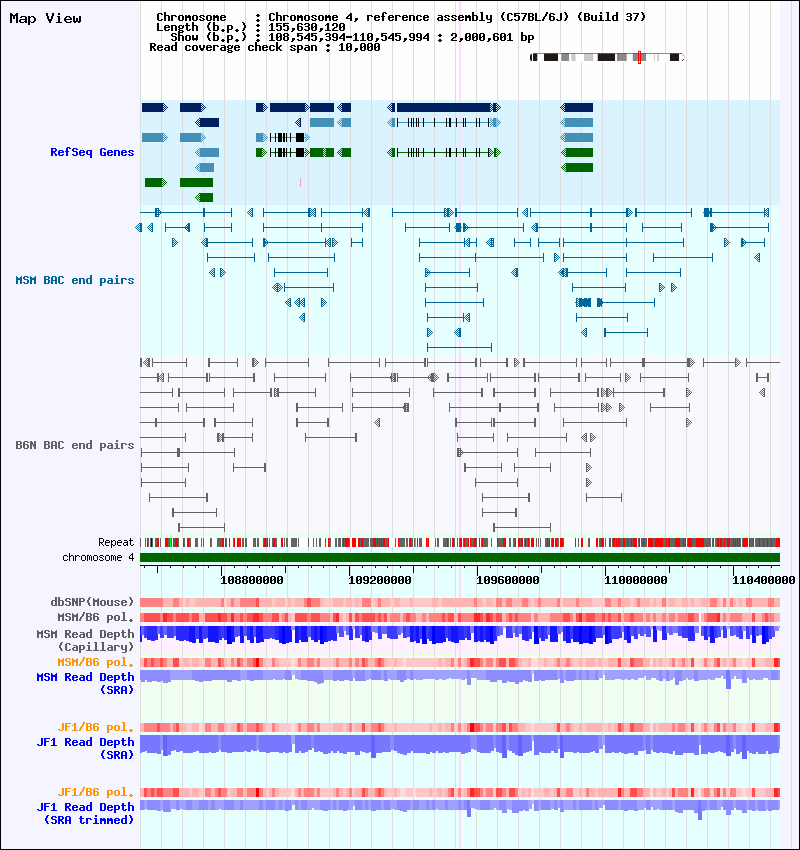Click the MSM Read Depth Capillary coverage plot
800x850 pixels.
[x=460, y=635]
